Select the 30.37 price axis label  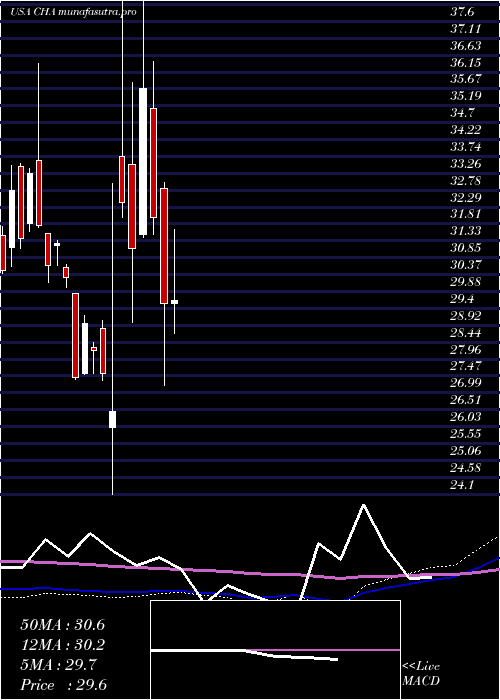(466, 265)
